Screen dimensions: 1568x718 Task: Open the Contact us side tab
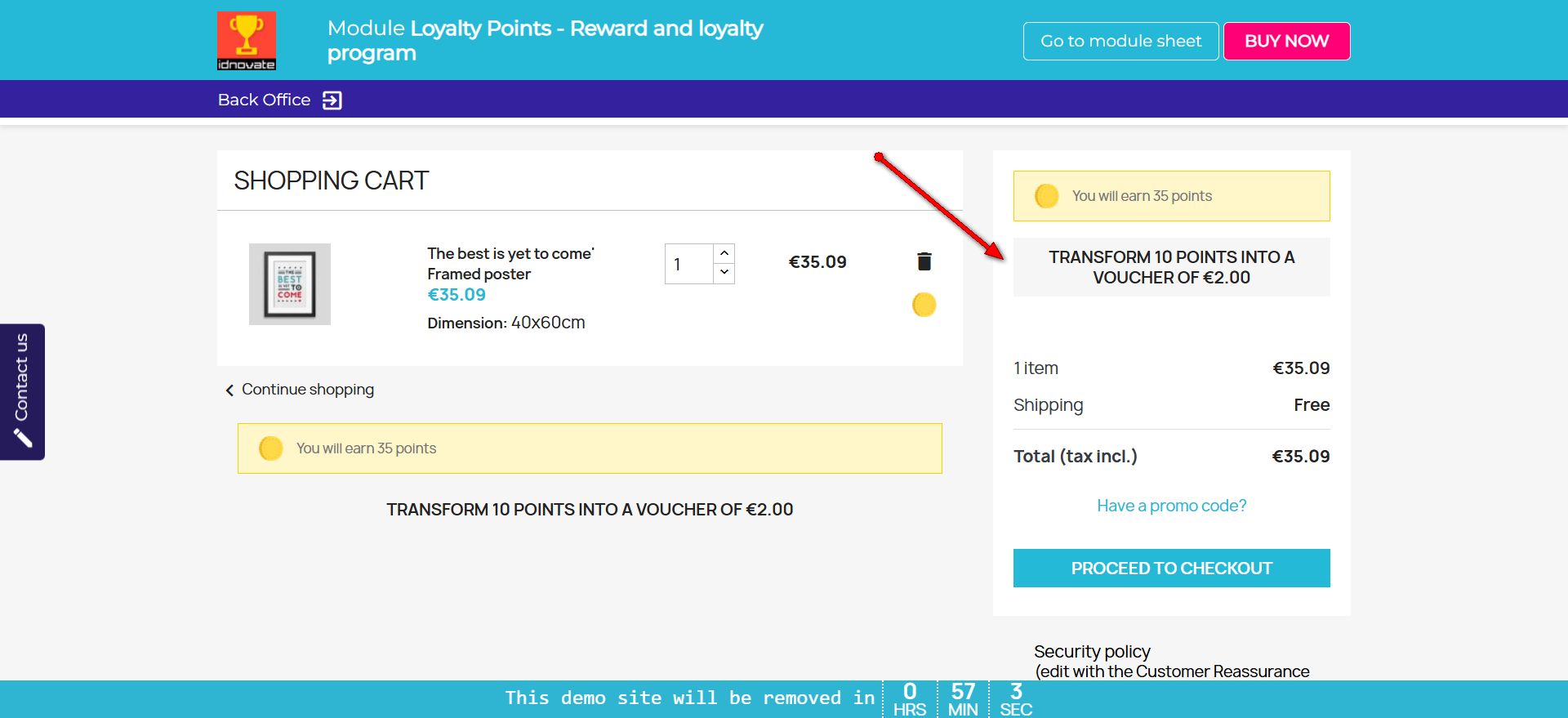pyautogui.click(x=22, y=377)
